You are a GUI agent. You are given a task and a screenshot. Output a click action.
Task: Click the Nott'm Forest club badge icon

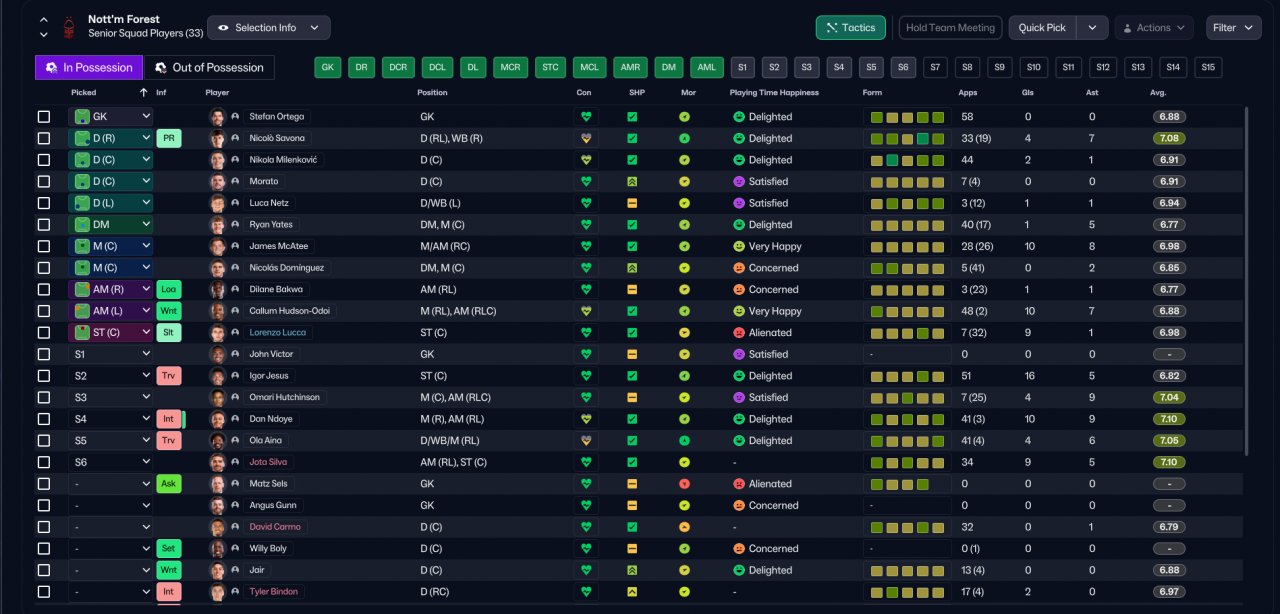coord(69,27)
